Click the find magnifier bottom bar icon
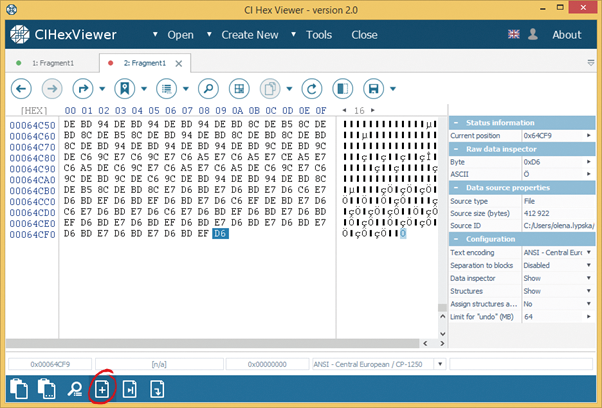 coord(74,390)
